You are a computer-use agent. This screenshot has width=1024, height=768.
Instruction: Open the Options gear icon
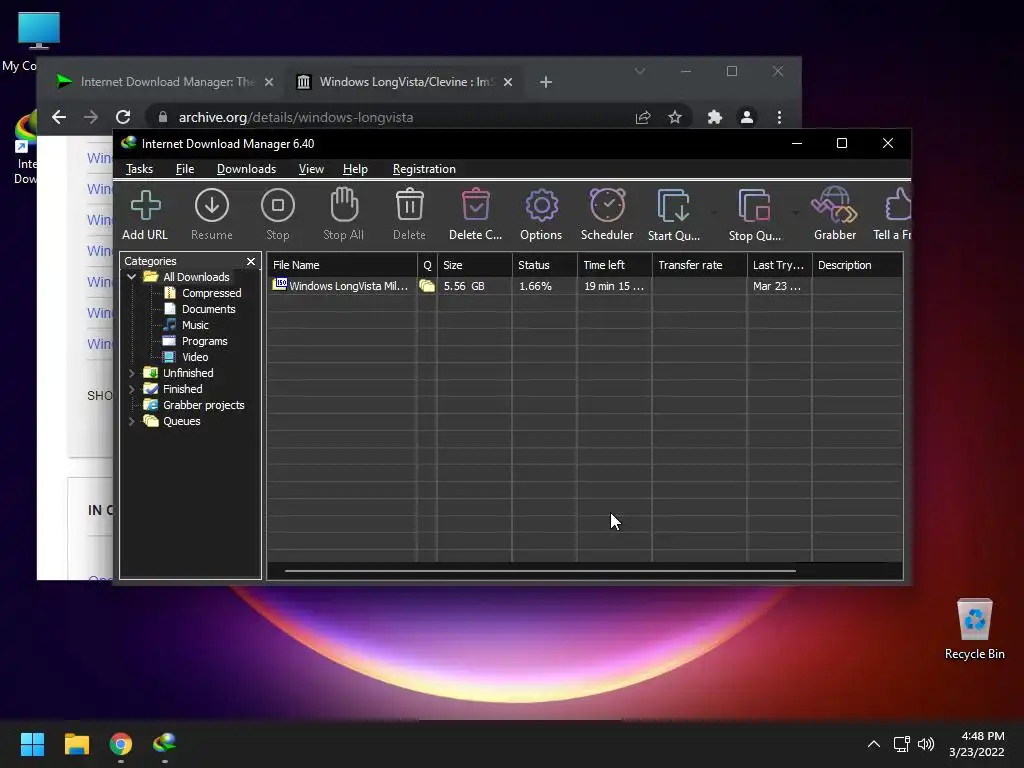click(541, 214)
